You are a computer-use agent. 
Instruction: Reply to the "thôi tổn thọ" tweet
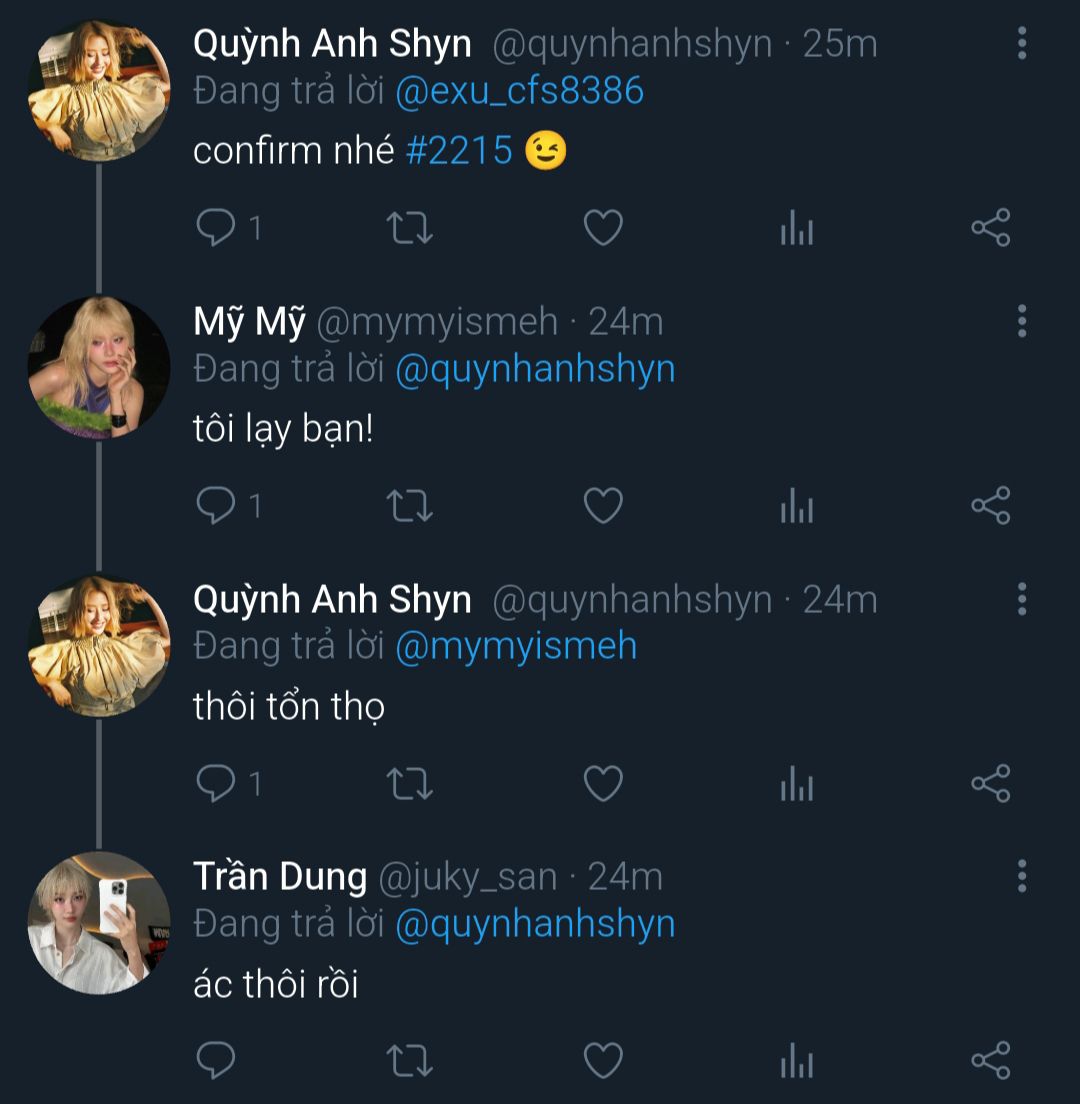coord(216,783)
